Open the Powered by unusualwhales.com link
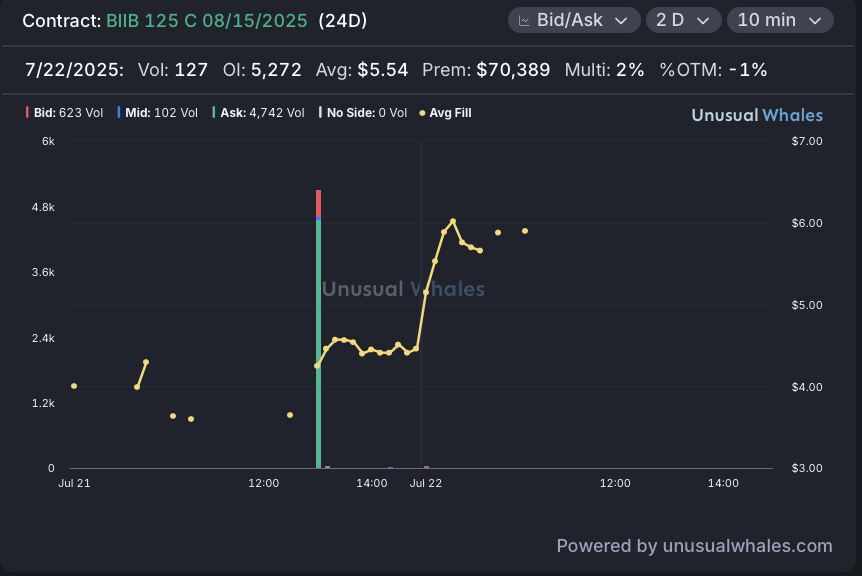The width and height of the screenshot is (862, 576). (x=694, y=546)
